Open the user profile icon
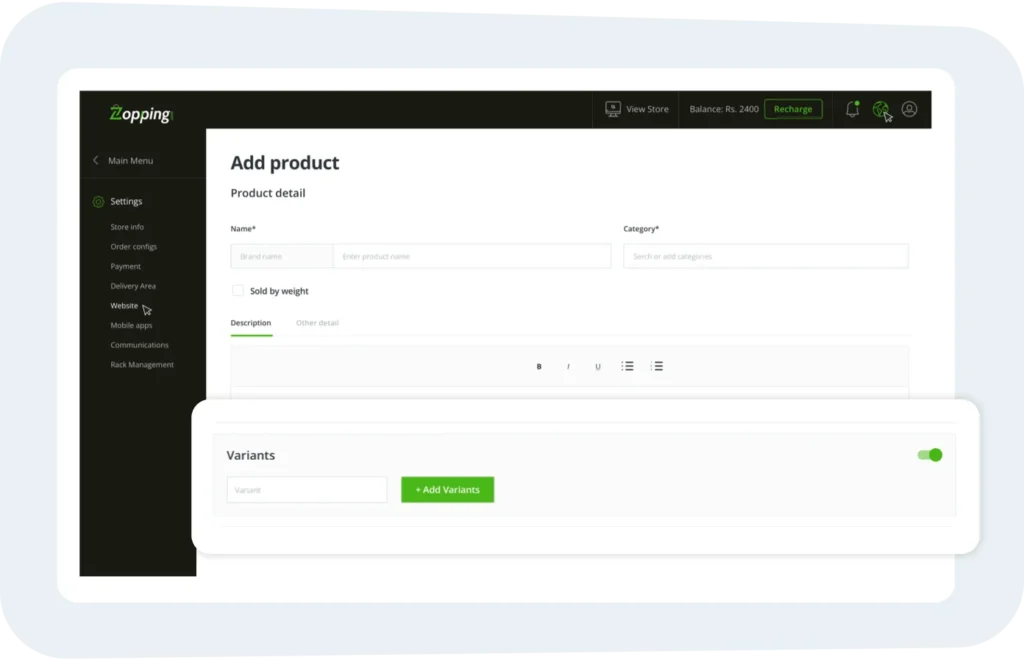1024x660 pixels. coord(909,109)
